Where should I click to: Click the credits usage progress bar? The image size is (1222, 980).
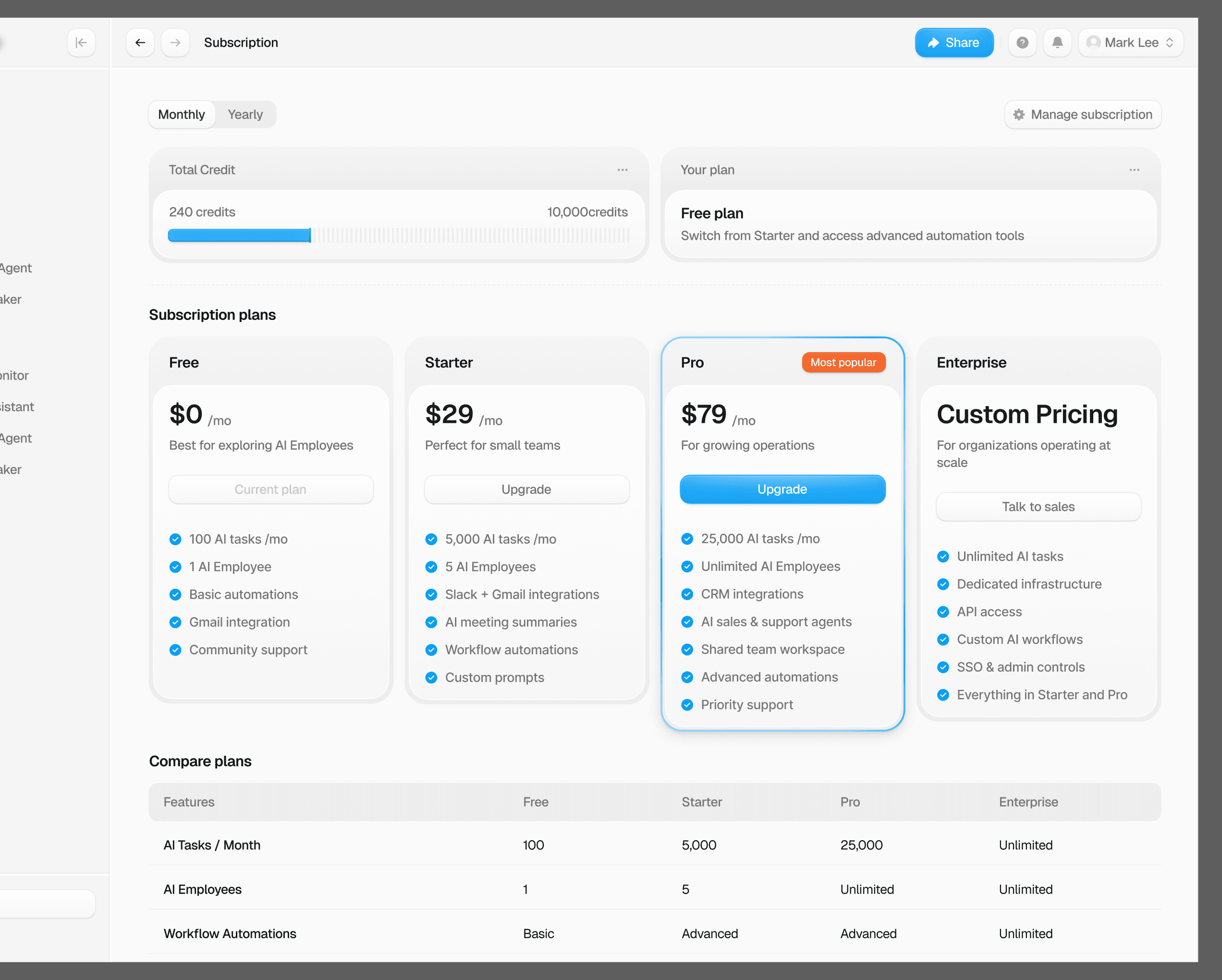click(399, 235)
